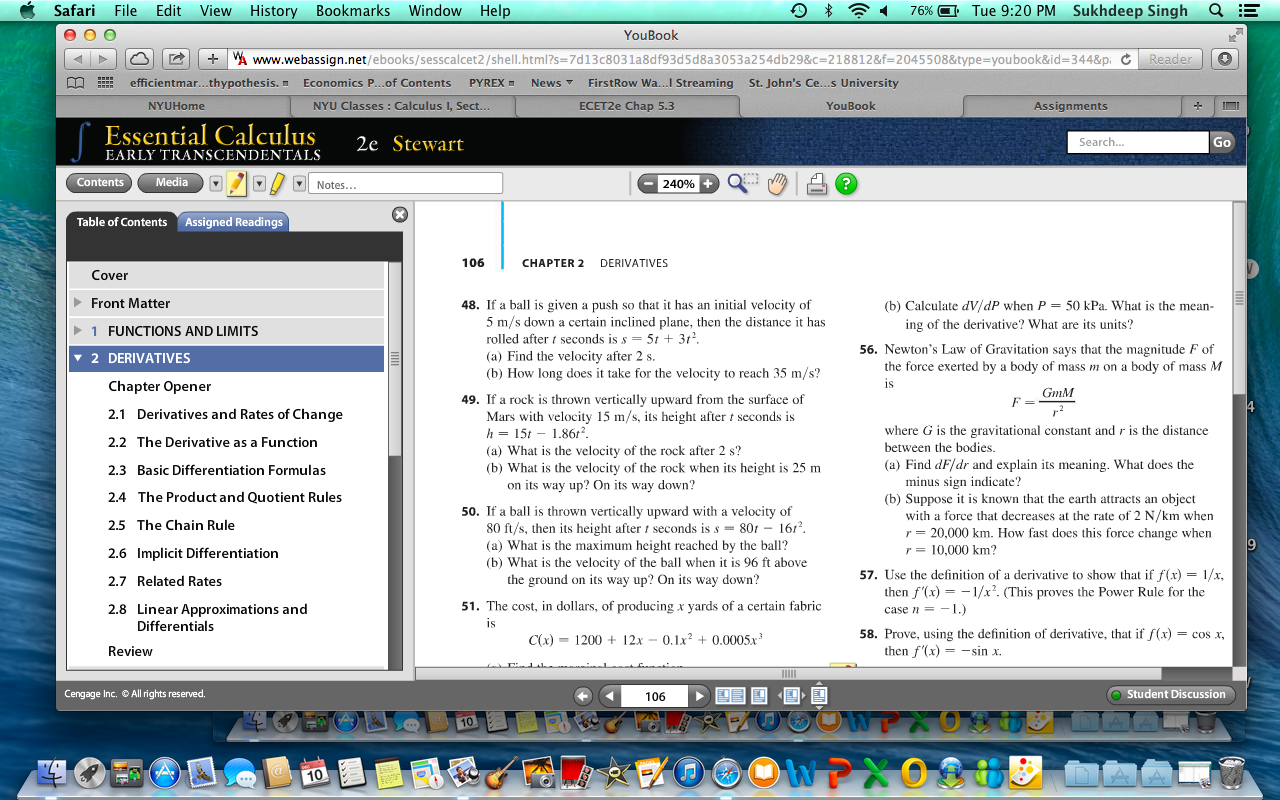Click the page number field

point(655,696)
